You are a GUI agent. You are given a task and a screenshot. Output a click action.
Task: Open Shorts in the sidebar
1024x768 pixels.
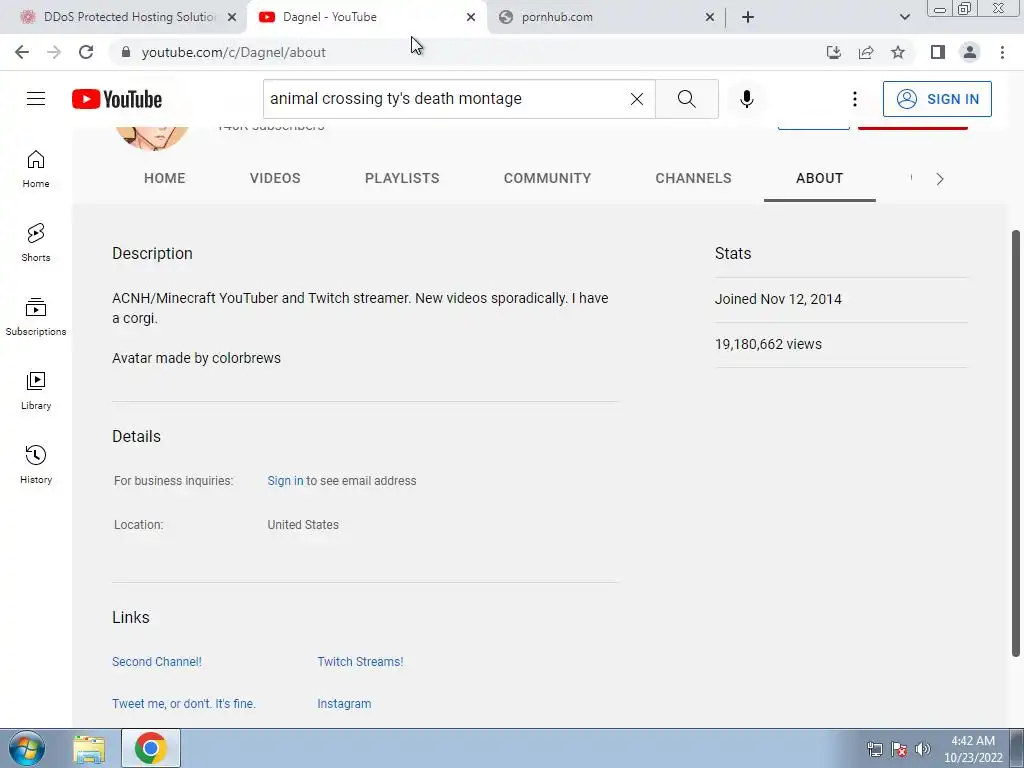(36, 242)
